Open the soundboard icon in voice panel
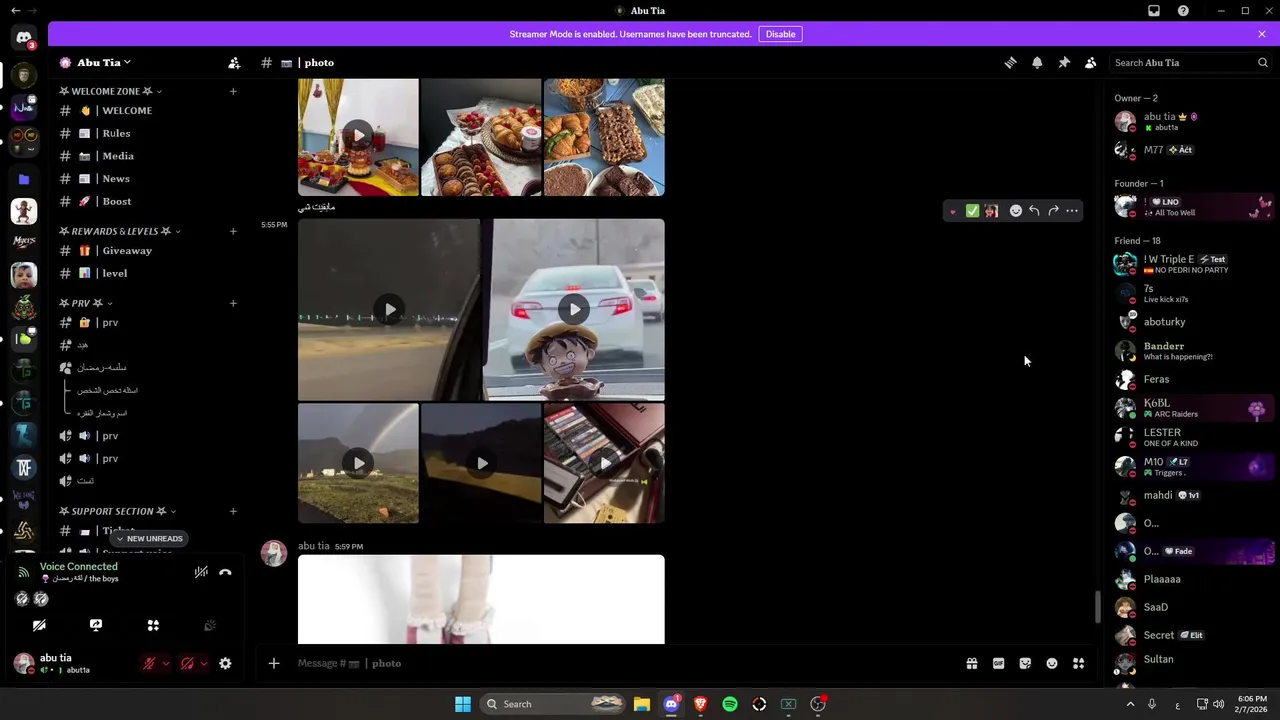 pos(210,625)
